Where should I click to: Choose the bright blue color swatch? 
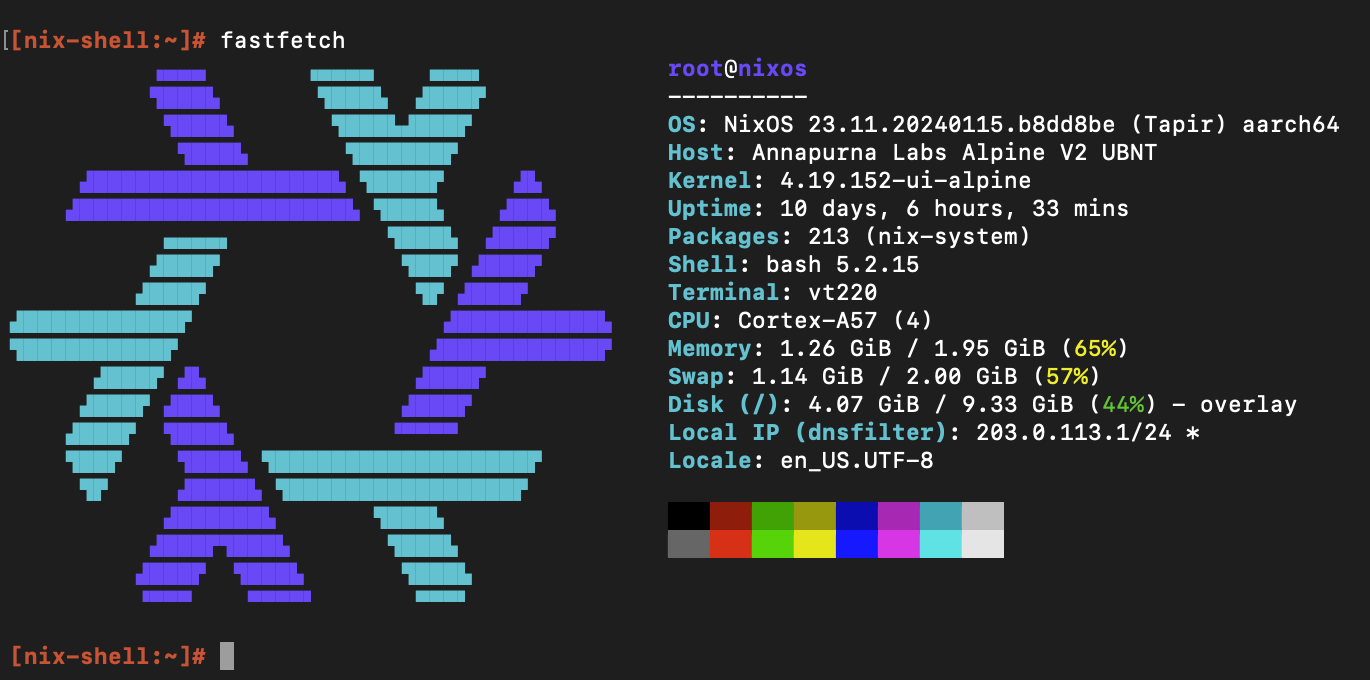pos(856,544)
